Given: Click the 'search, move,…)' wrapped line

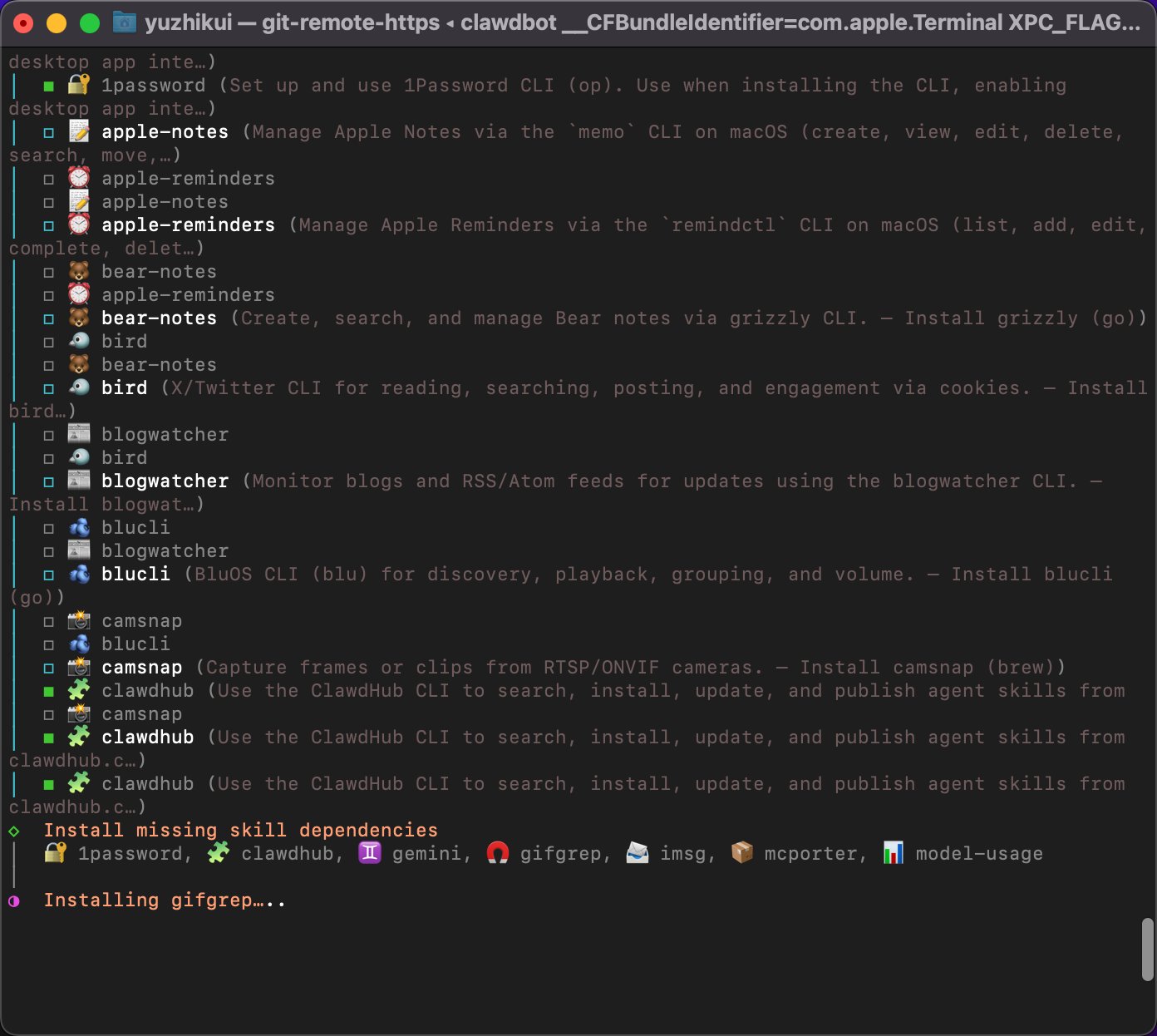Looking at the screenshot, I should click(95, 155).
